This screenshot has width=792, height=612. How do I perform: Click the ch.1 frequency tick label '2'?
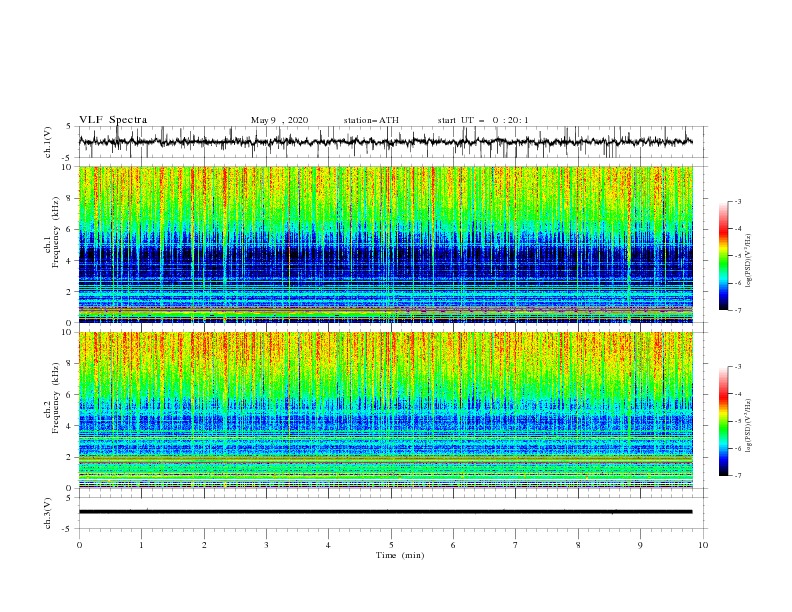coord(70,292)
